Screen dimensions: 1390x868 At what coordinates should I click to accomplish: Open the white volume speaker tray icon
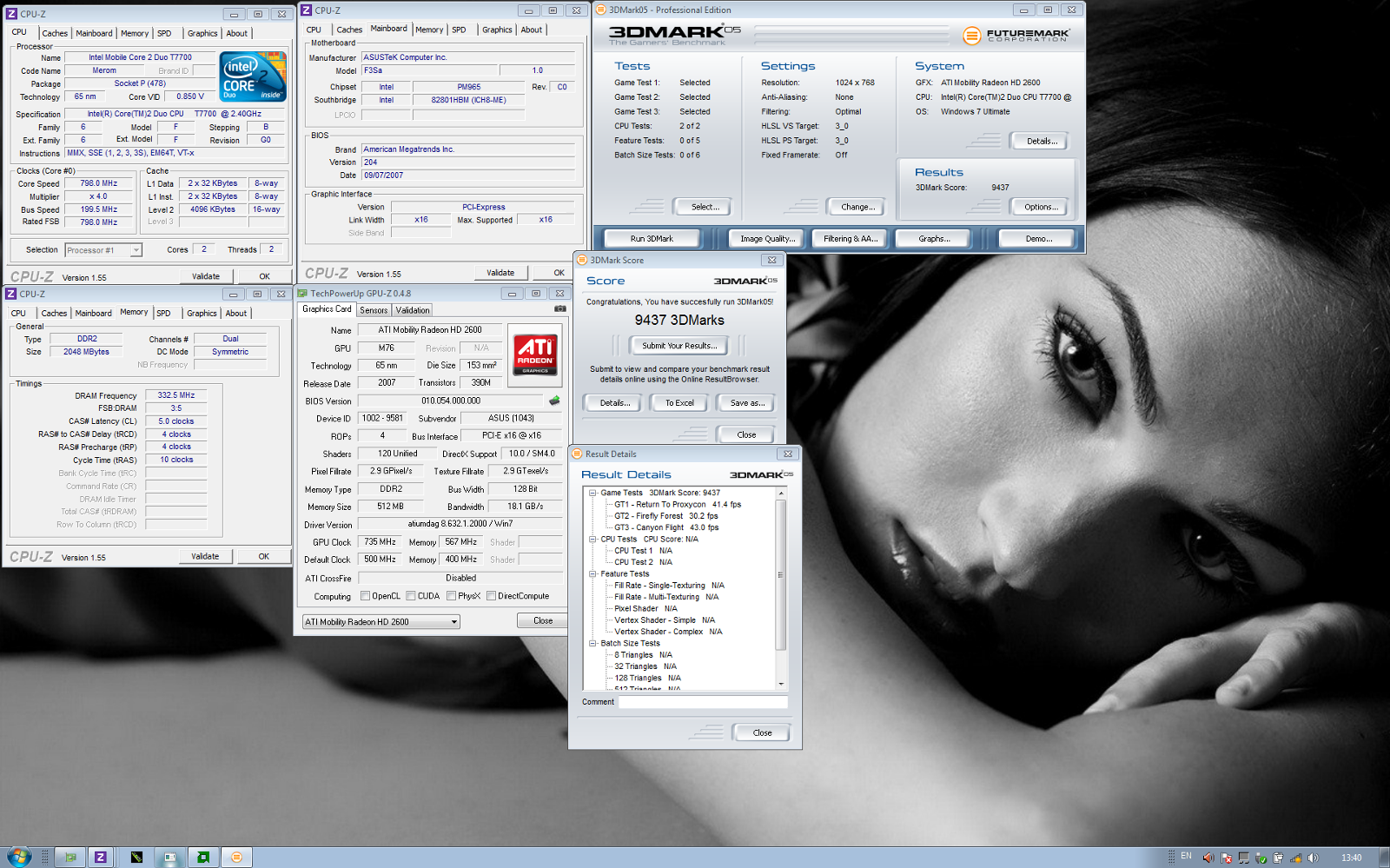1313,858
